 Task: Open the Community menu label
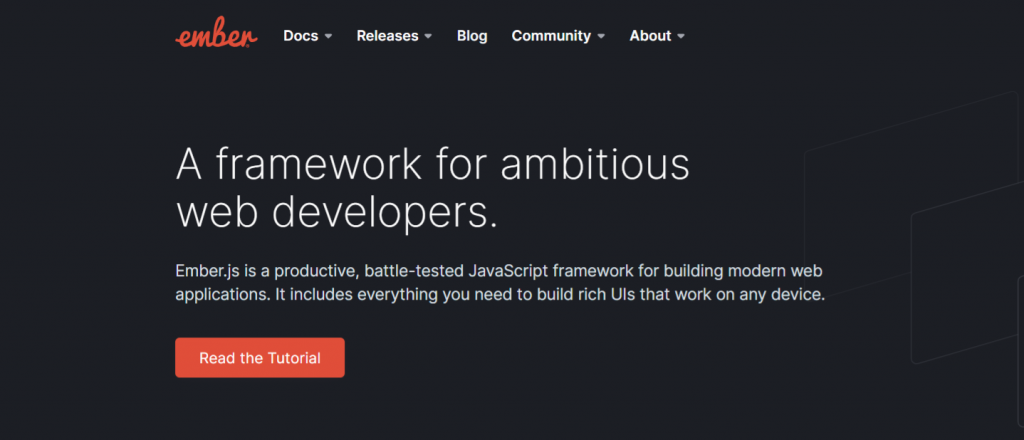click(551, 36)
